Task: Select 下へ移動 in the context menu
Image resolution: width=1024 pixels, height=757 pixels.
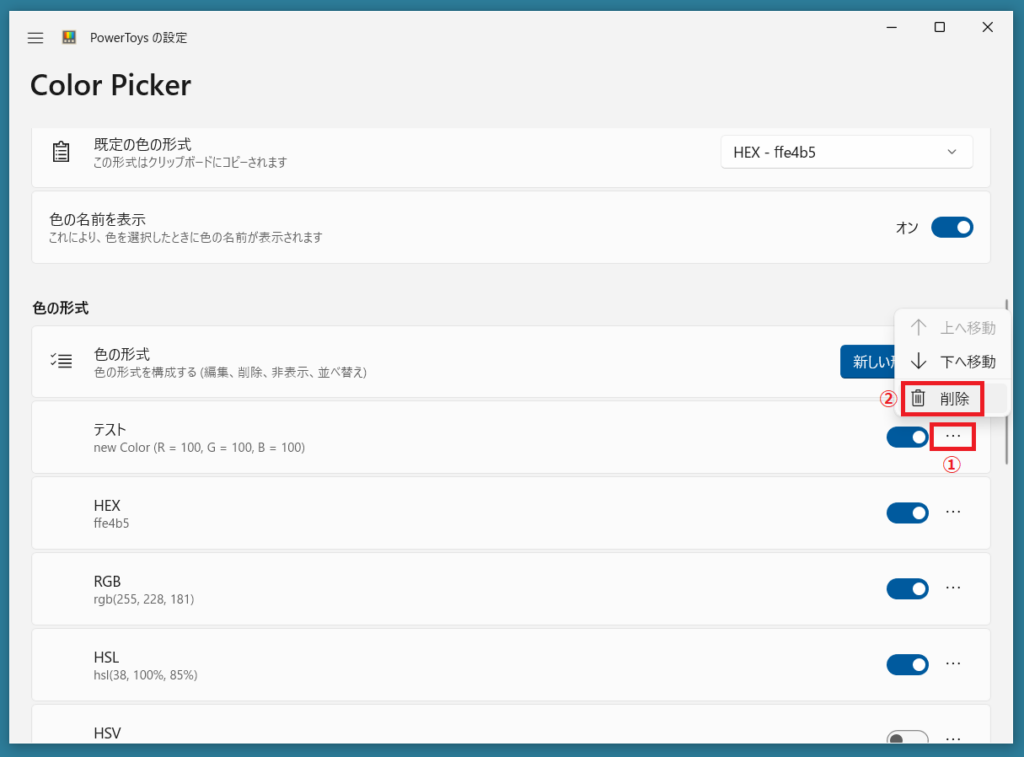Action: pyautogui.click(x=952, y=361)
